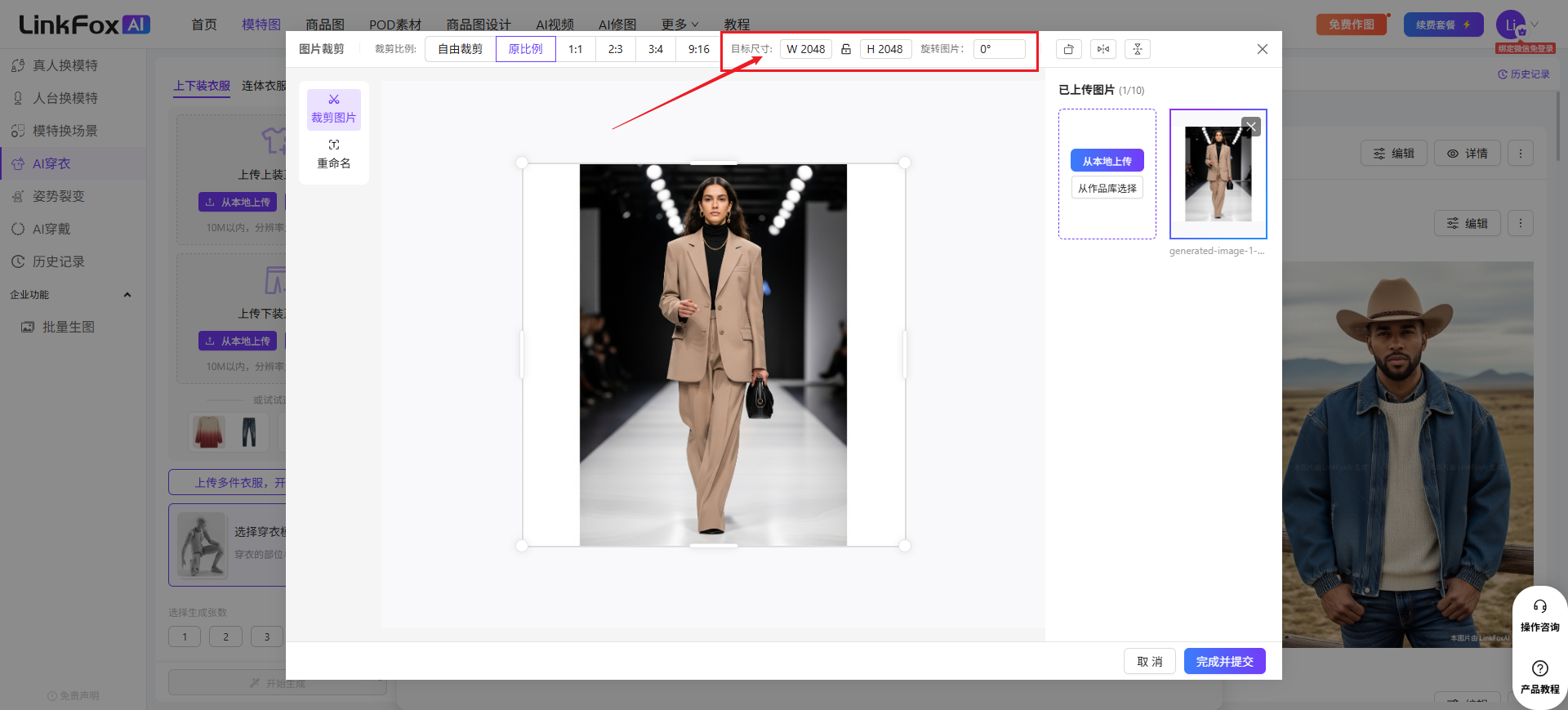Click 续费套餐 button
The image size is (1568, 710).
(1443, 25)
